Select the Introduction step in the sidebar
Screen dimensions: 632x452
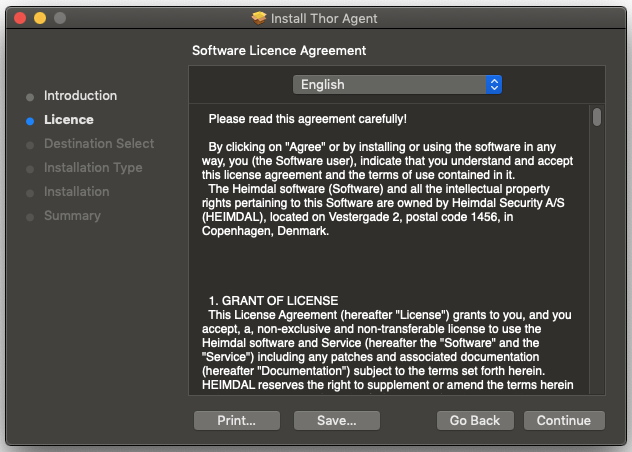80,96
